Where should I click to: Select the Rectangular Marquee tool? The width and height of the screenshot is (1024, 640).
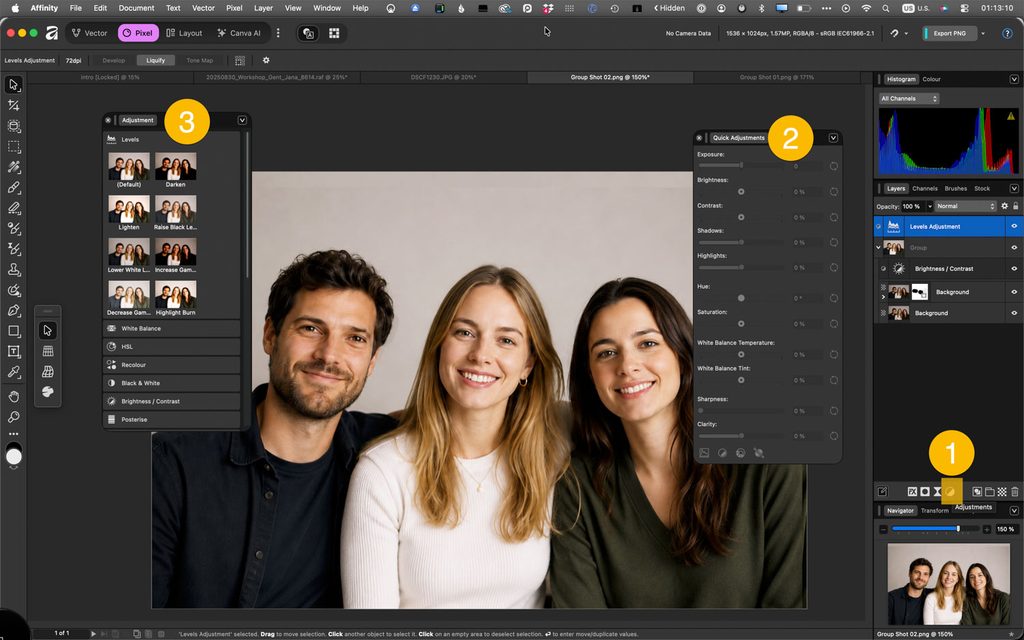[x=14, y=146]
